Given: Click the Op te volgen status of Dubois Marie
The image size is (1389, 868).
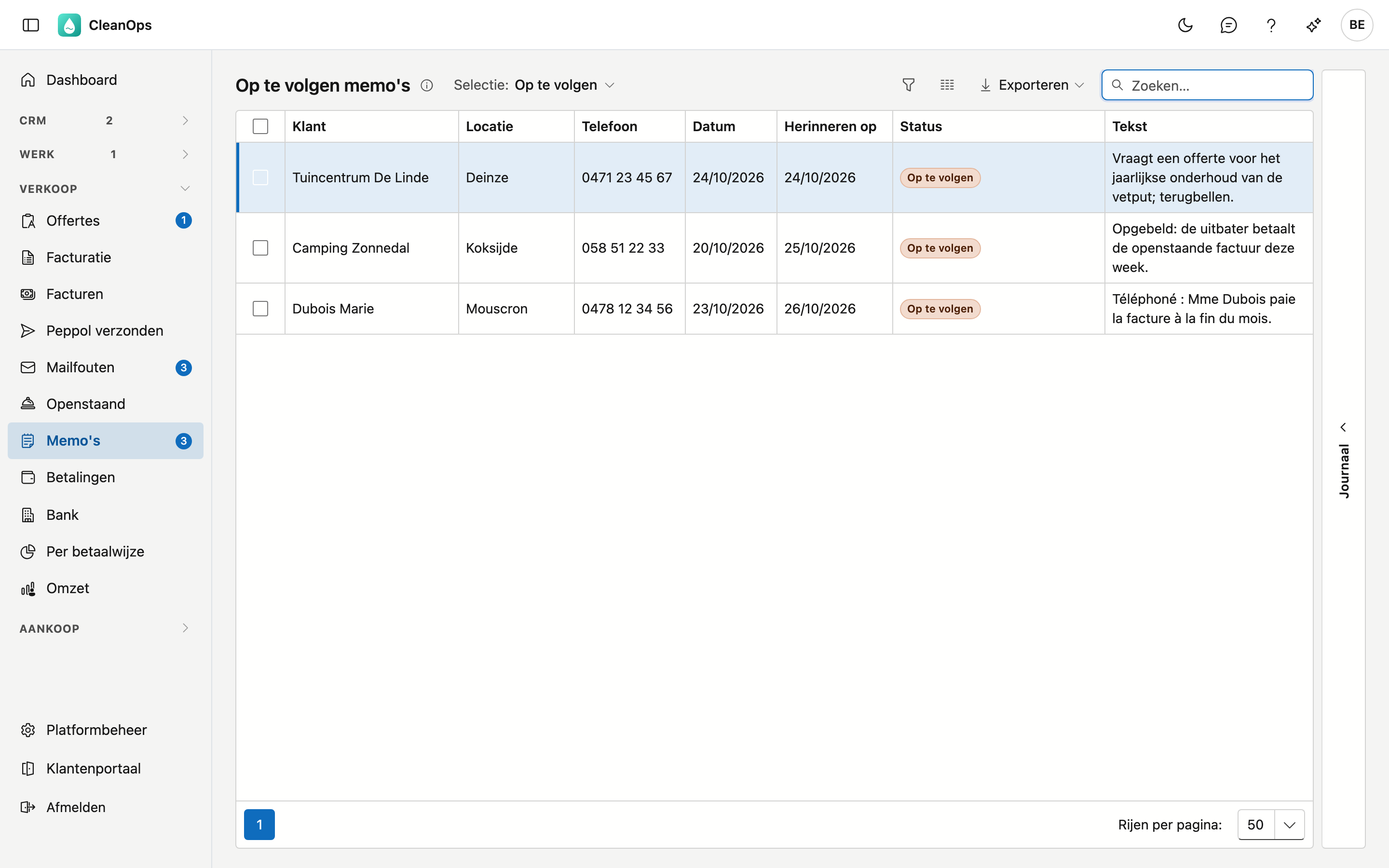Looking at the screenshot, I should (940, 309).
